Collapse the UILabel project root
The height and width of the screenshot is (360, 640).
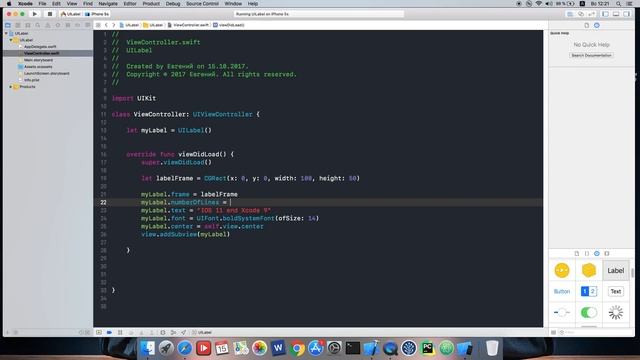tap(6, 33)
